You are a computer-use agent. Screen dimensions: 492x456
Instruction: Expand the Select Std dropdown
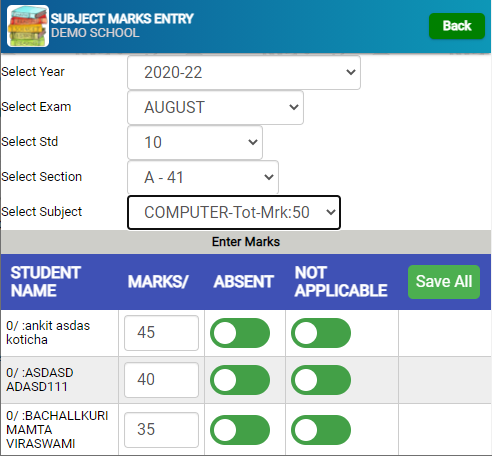pyautogui.click(x=195, y=142)
